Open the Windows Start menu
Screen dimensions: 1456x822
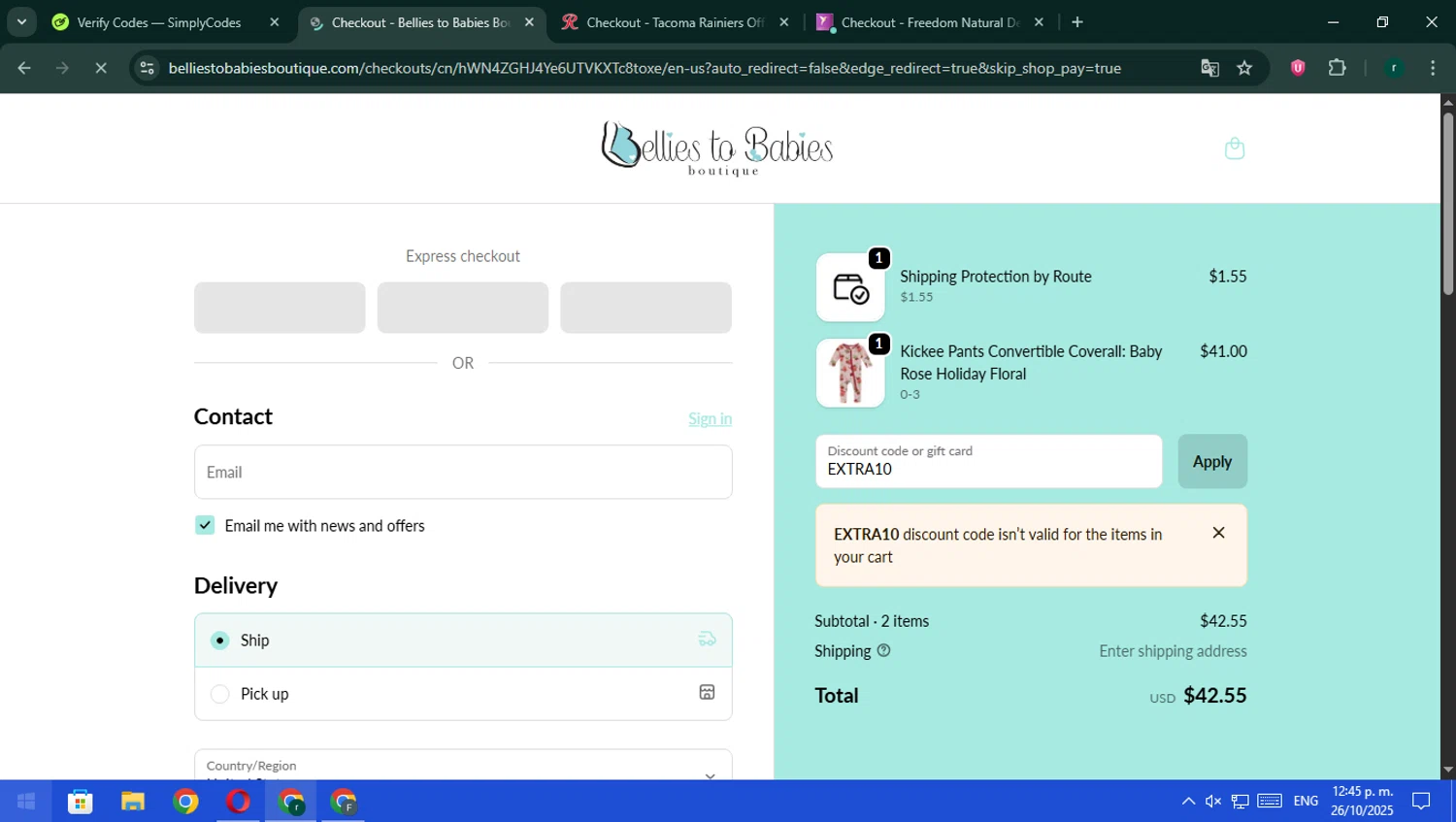pos(26,801)
